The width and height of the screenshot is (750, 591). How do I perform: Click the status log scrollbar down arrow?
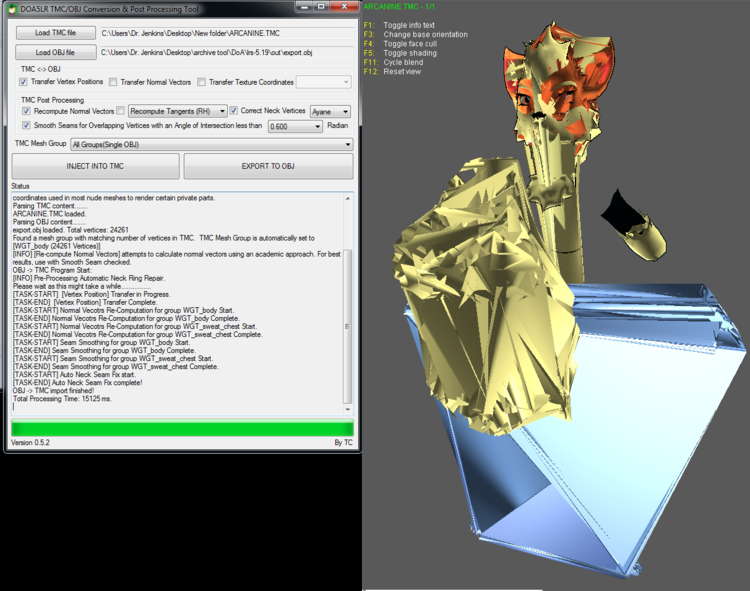pyautogui.click(x=348, y=409)
